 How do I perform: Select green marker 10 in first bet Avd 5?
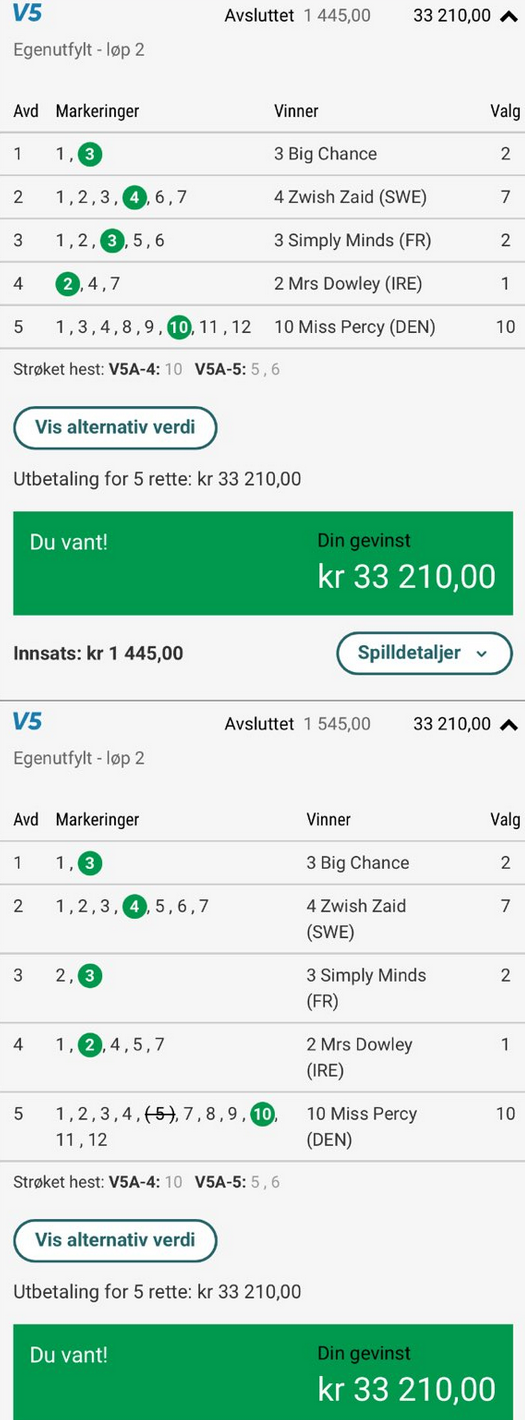pyautogui.click(x=179, y=327)
